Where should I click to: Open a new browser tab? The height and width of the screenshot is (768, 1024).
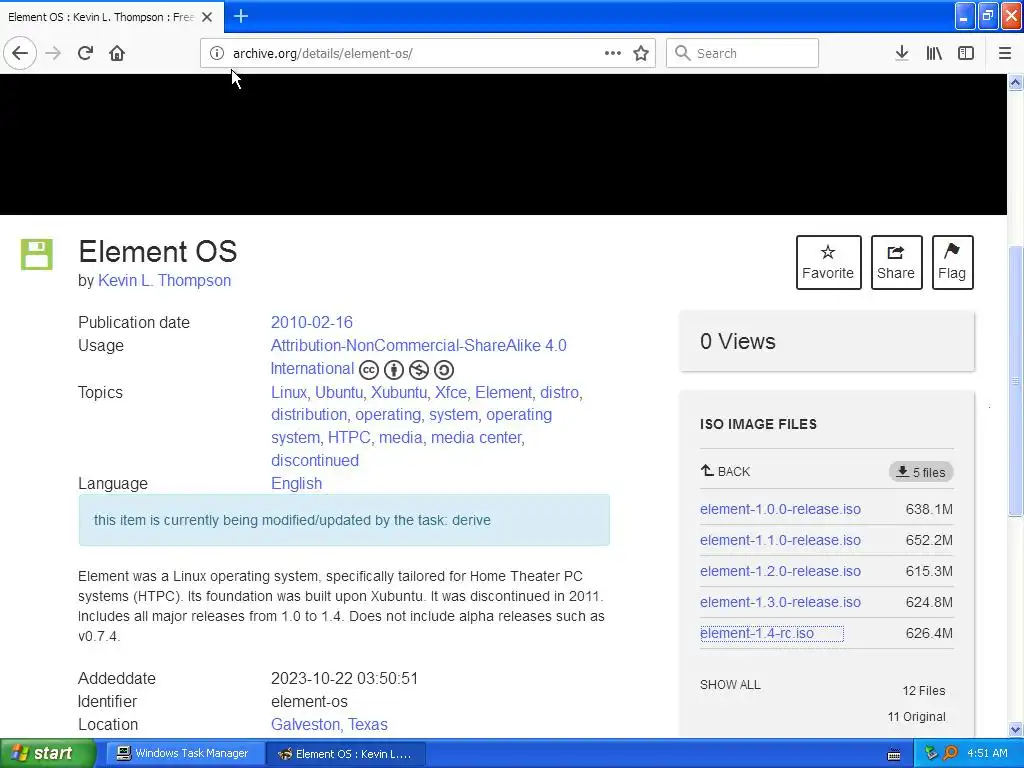click(x=240, y=16)
